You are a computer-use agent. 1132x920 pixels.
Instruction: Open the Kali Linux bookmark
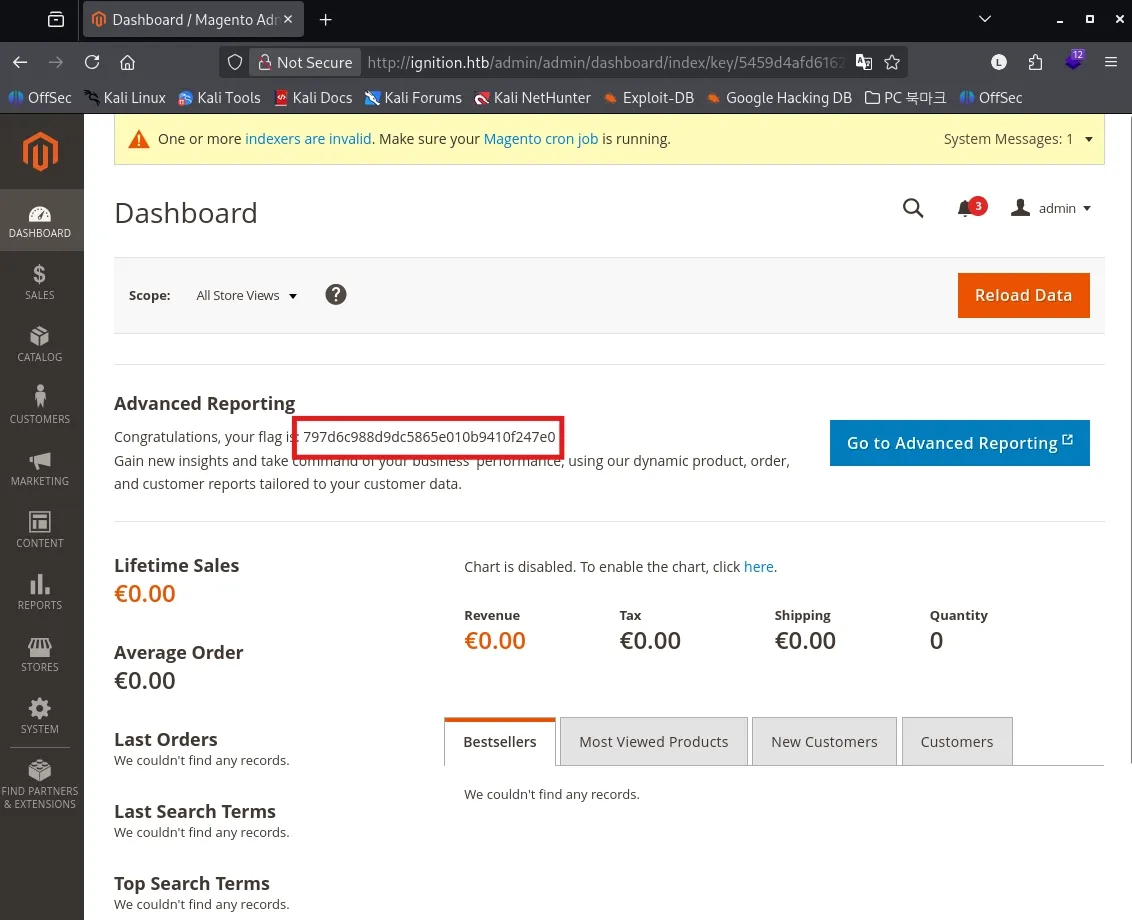coord(125,97)
